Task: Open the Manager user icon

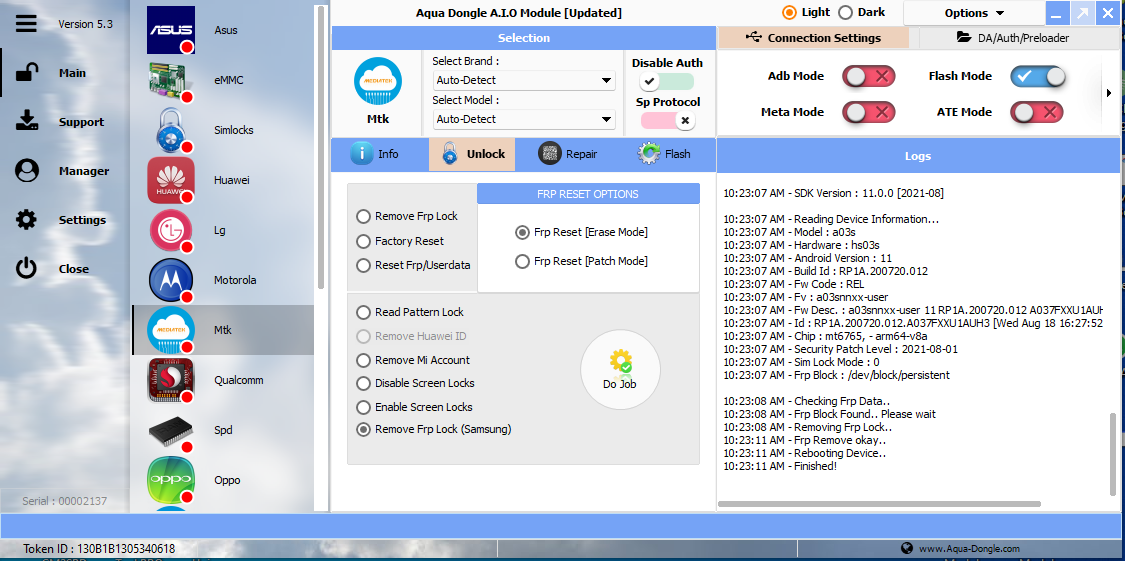Action: point(27,171)
